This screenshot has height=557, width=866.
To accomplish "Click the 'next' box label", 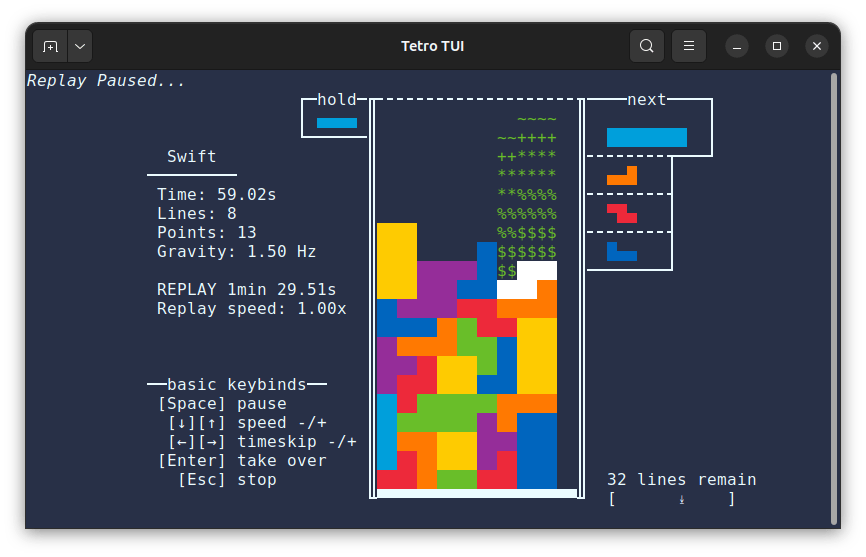I will tap(647, 99).
